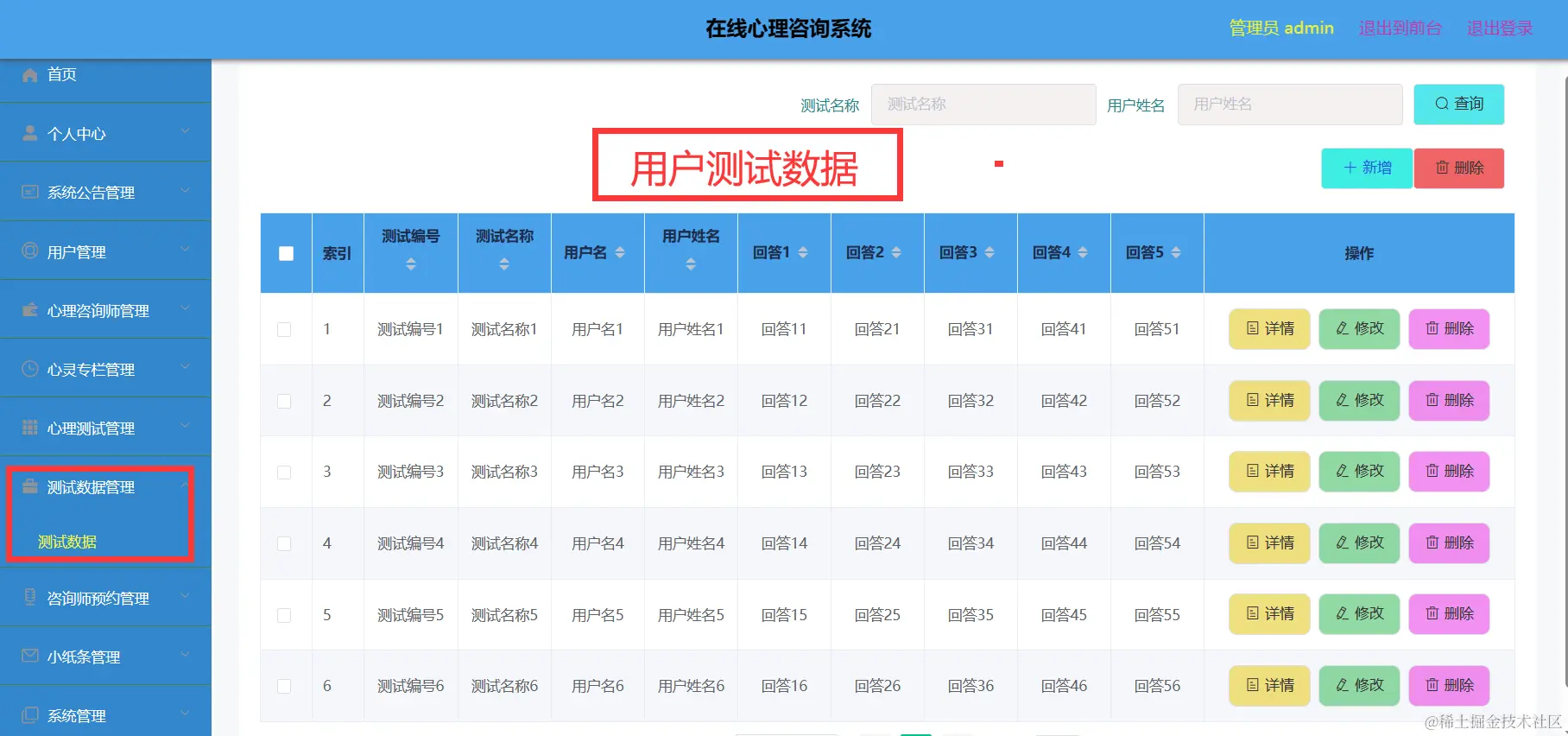Expand the 心理测试管理 menu chevron

185,426
